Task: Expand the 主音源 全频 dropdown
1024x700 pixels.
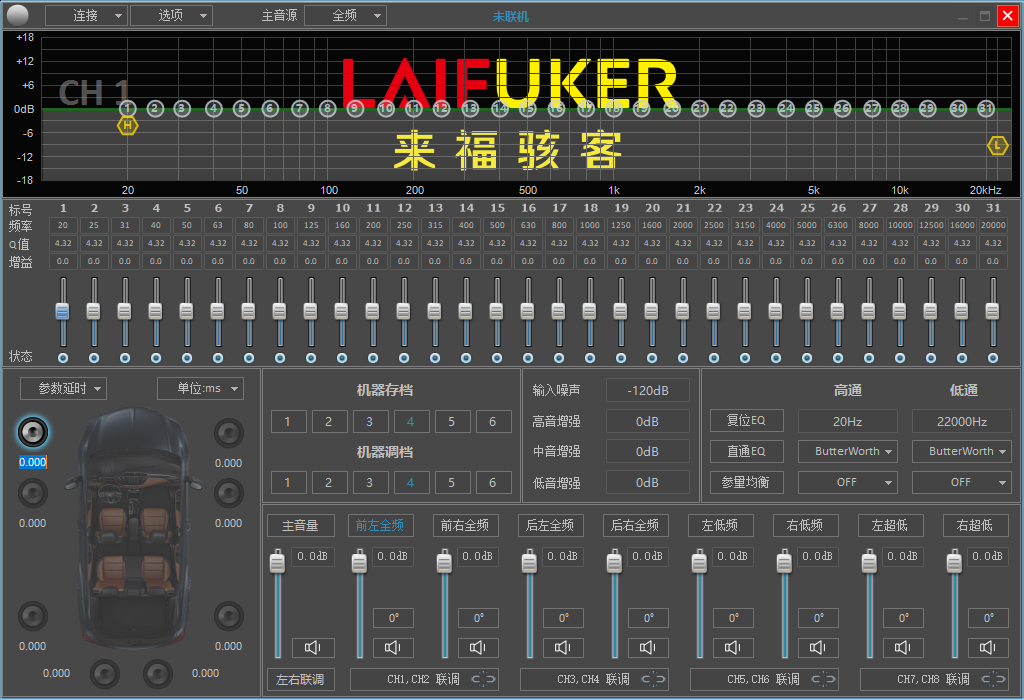Action: pyautogui.click(x=345, y=16)
